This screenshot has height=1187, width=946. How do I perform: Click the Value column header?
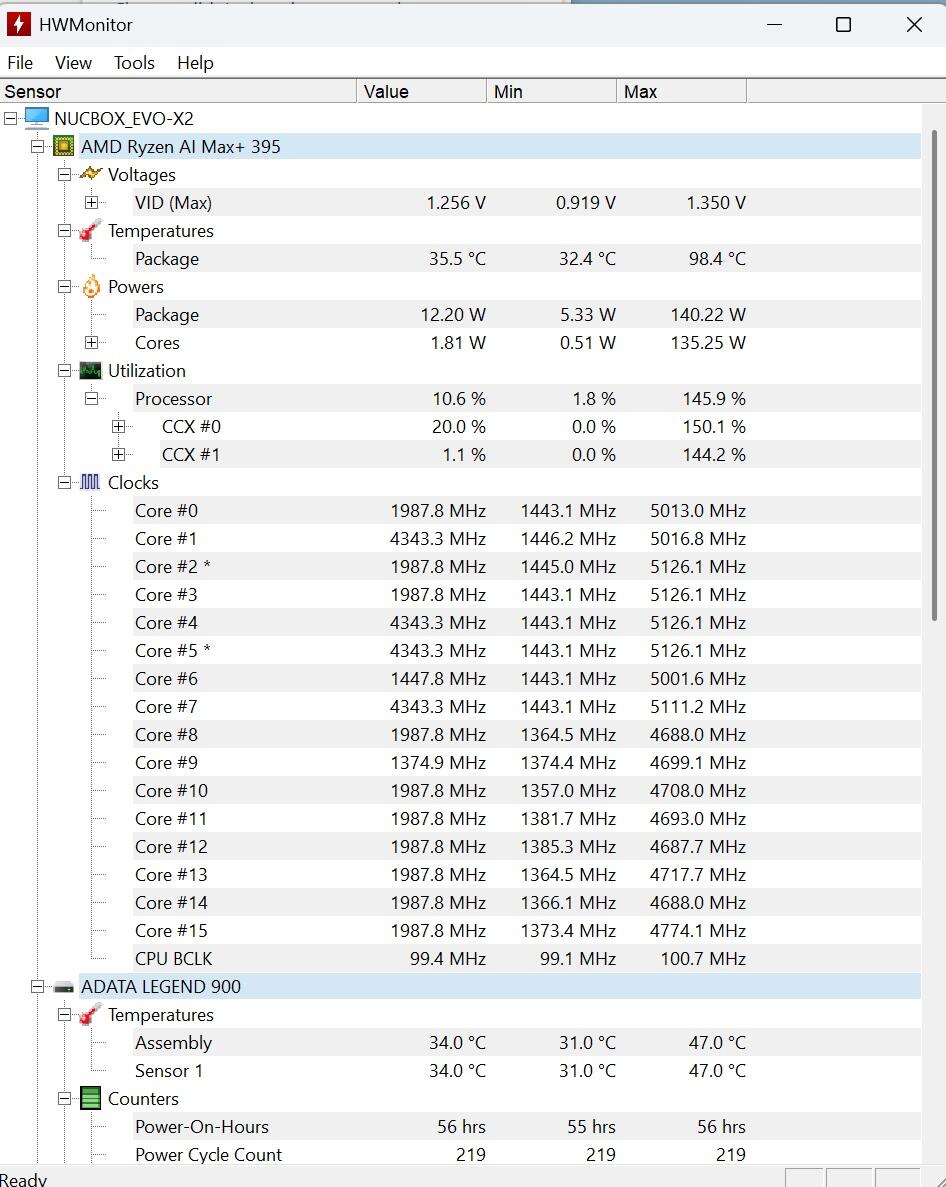(422, 92)
